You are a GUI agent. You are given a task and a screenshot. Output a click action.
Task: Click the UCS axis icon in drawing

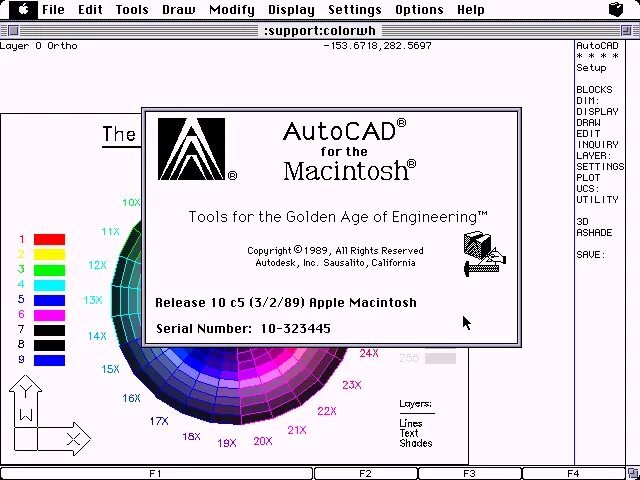point(49,416)
